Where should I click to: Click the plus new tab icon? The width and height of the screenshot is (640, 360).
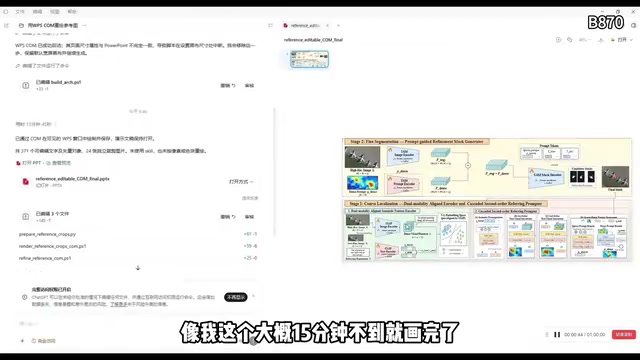338,25
